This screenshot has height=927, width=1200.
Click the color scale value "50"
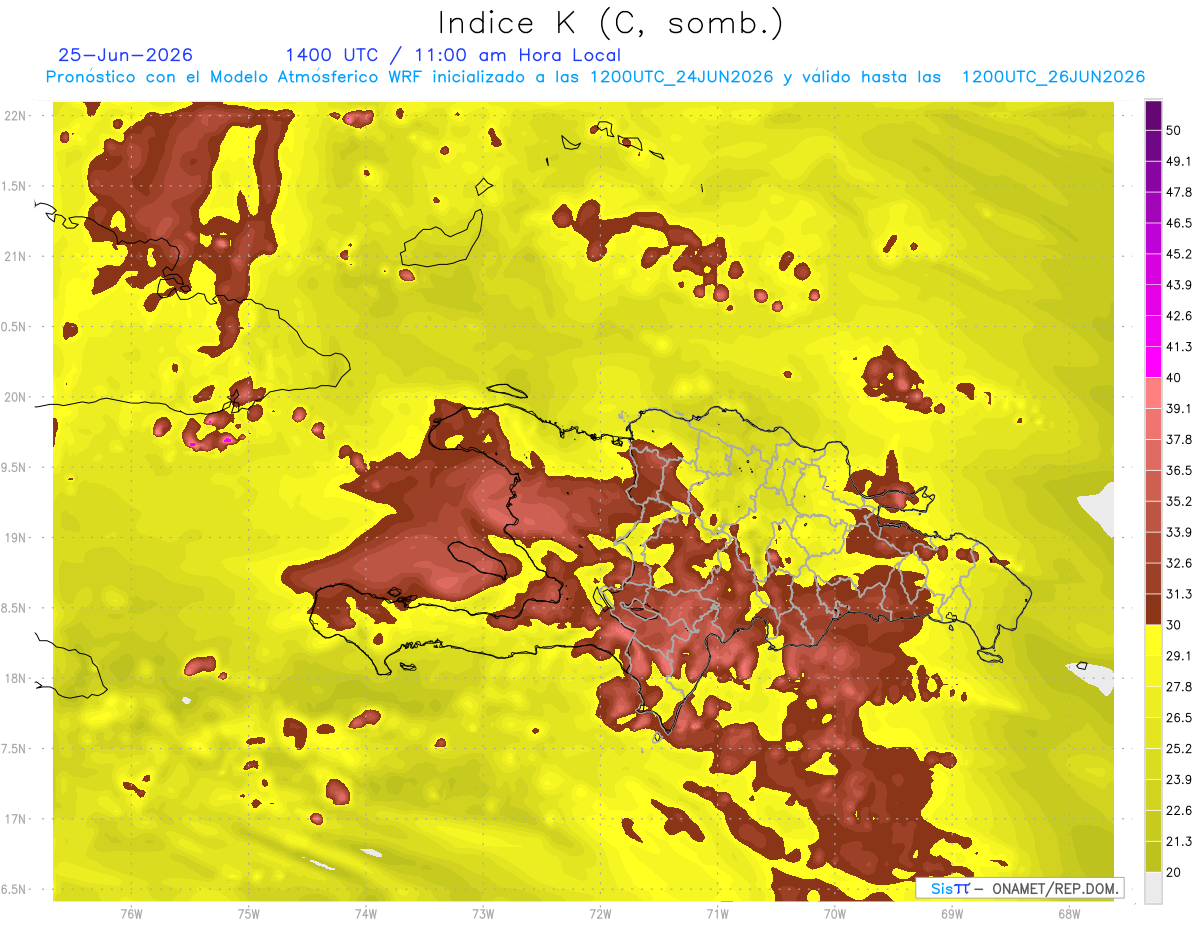1175,131
